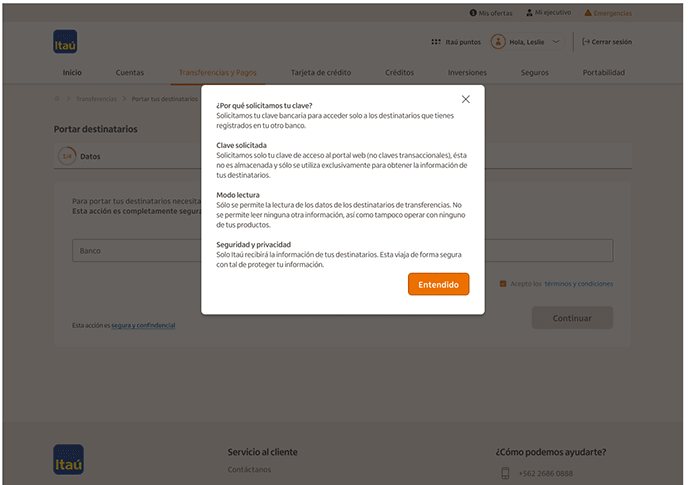Click the Emergencias label

click(613, 13)
